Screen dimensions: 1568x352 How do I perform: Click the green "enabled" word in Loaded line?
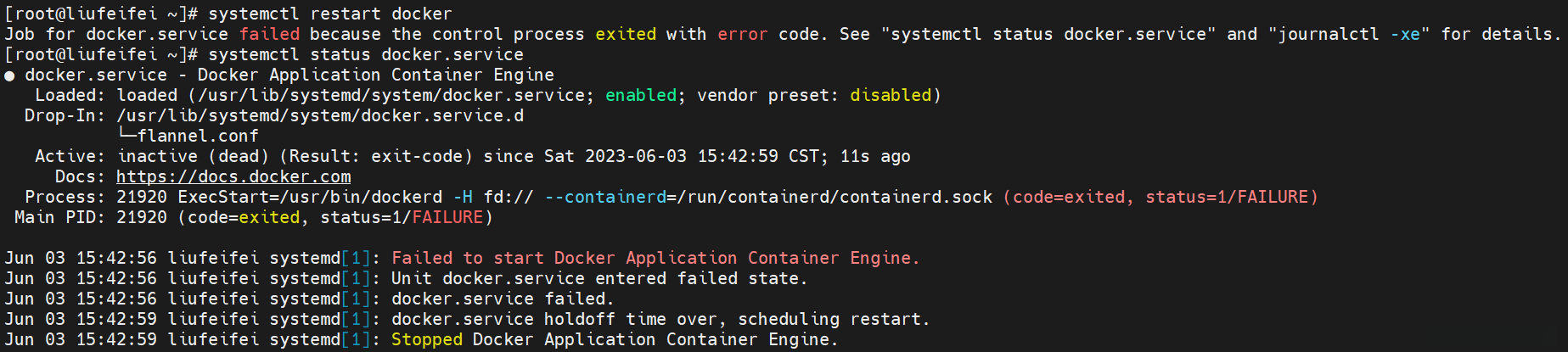point(641,95)
